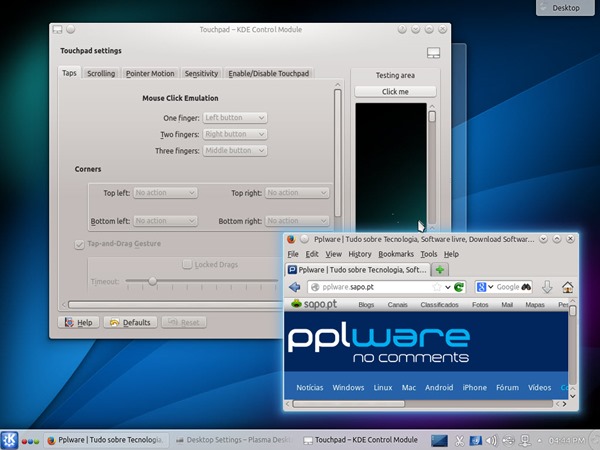Click the colored activities dots in taskbar
This screenshot has width=600, height=450.
[x=30, y=441]
